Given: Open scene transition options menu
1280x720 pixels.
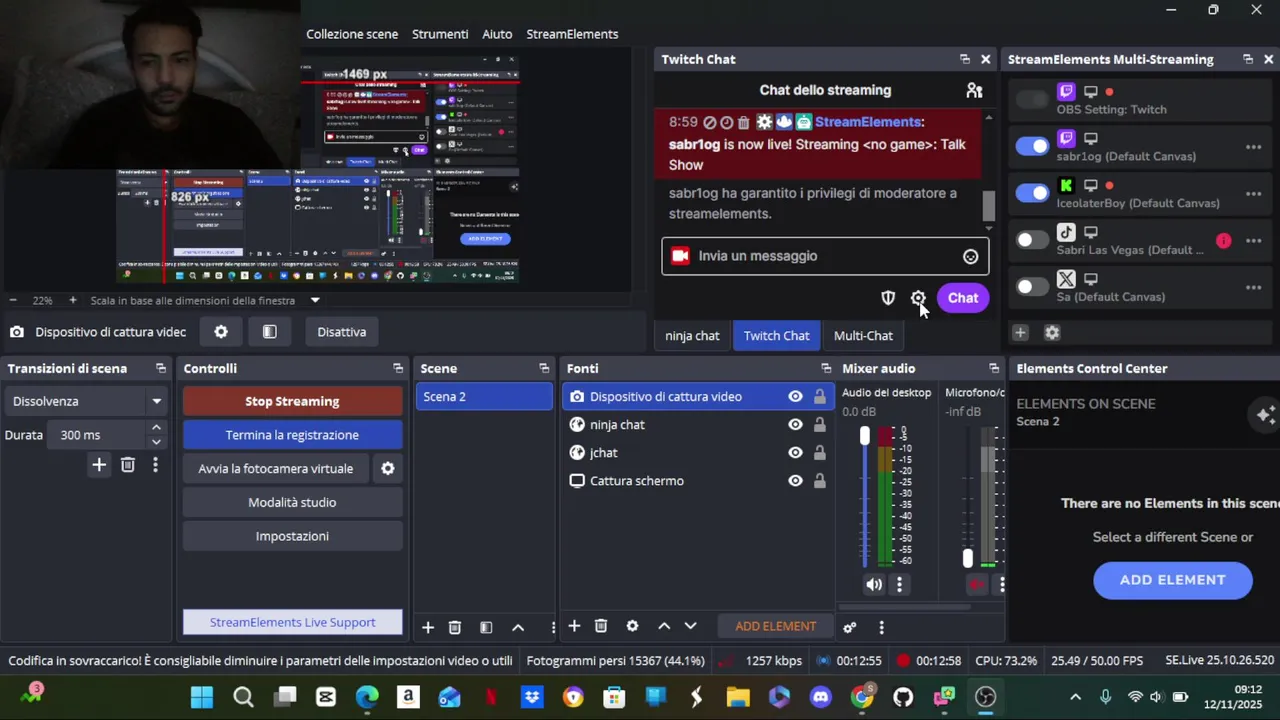Looking at the screenshot, I should click(155, 464).
